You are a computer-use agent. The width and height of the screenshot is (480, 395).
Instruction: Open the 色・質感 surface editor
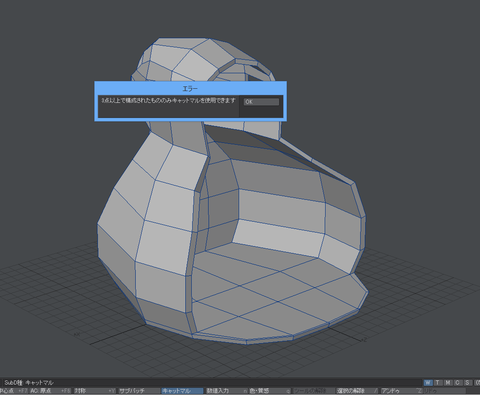[270, 391]
